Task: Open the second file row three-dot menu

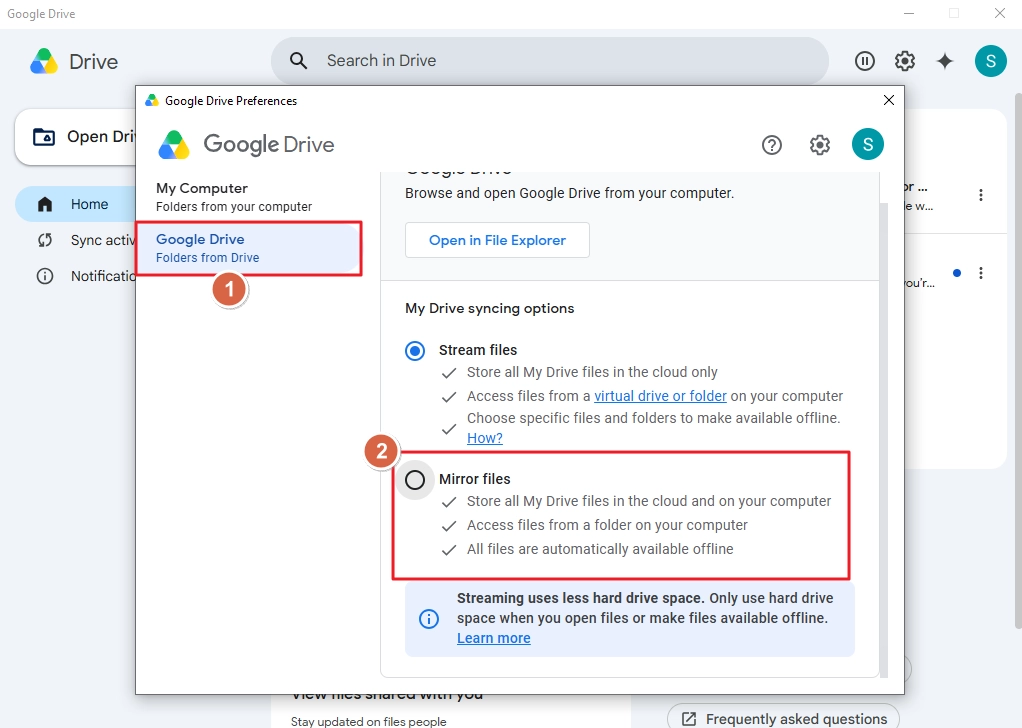Action: pyautogui.click(x=980, y=273)
